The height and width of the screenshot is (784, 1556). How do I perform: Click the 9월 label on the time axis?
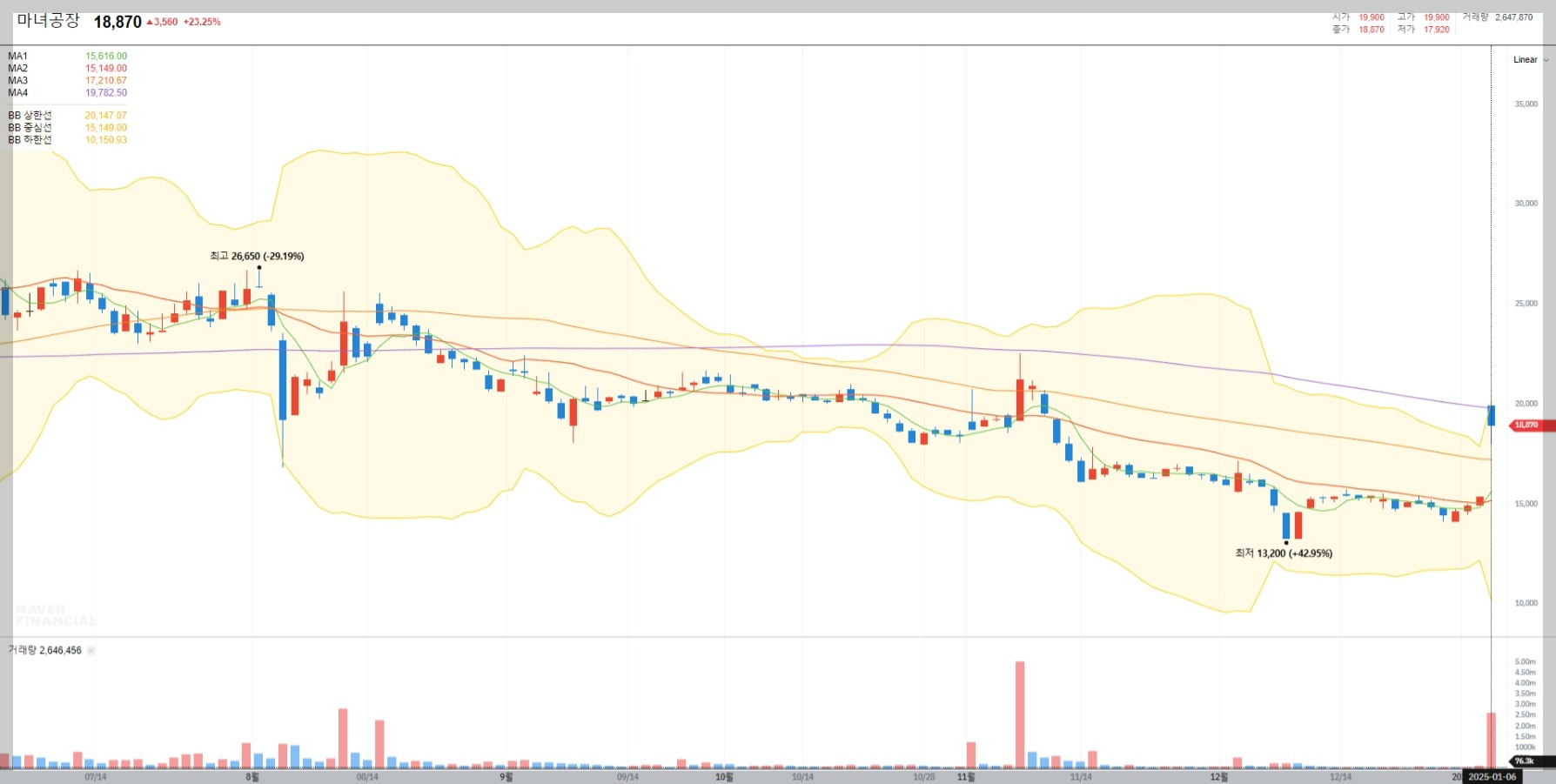(506, 777)
